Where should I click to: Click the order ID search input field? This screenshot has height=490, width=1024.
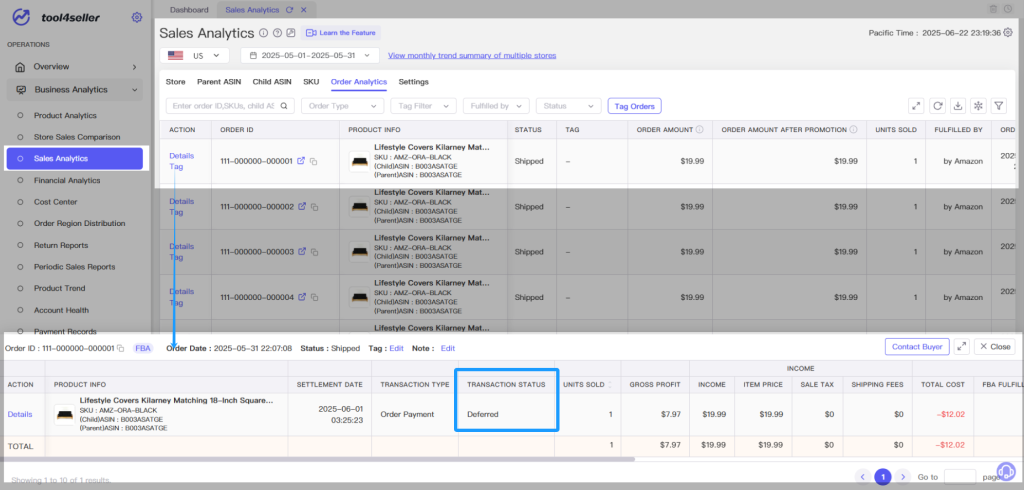tap(230, 106)
